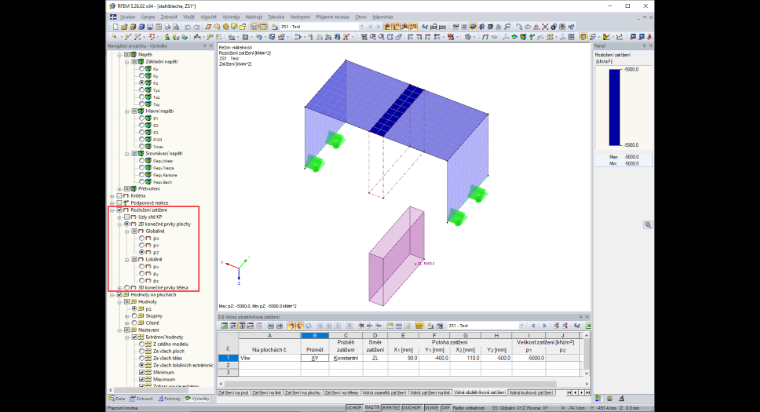Click the zoom magnifier icon beside the panel
The image size is (760, 412).
point(648,225)
